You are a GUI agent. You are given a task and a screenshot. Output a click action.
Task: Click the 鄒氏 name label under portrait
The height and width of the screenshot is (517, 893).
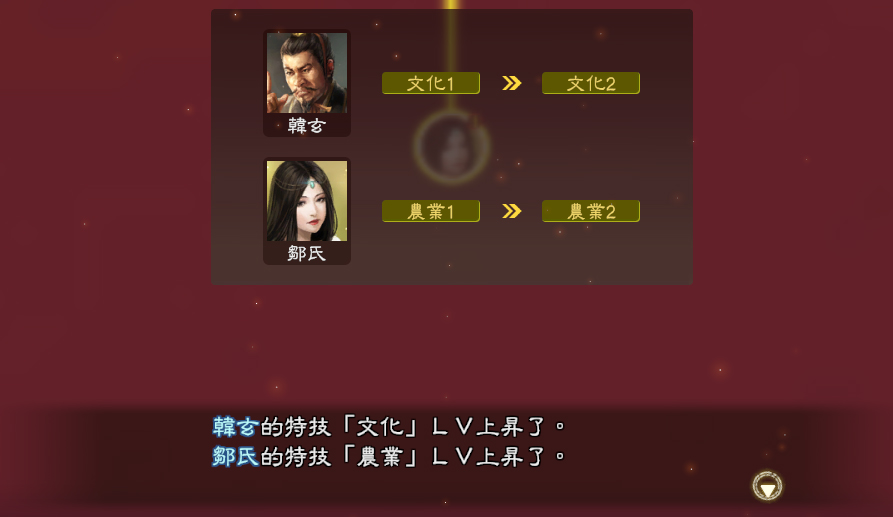click(x=306, y=253)
